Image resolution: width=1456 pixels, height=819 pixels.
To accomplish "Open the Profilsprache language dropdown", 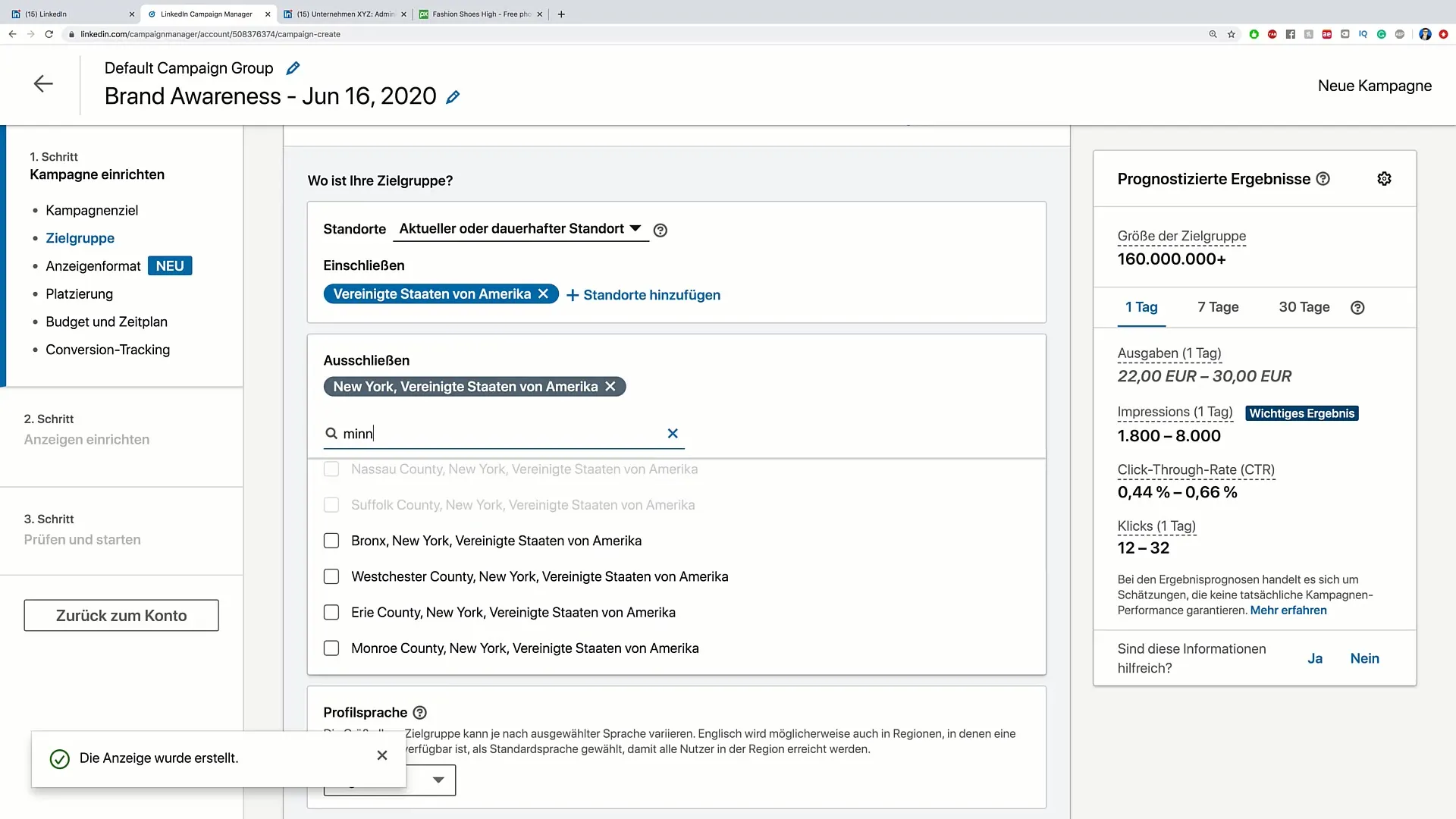I will pos(390,780).
